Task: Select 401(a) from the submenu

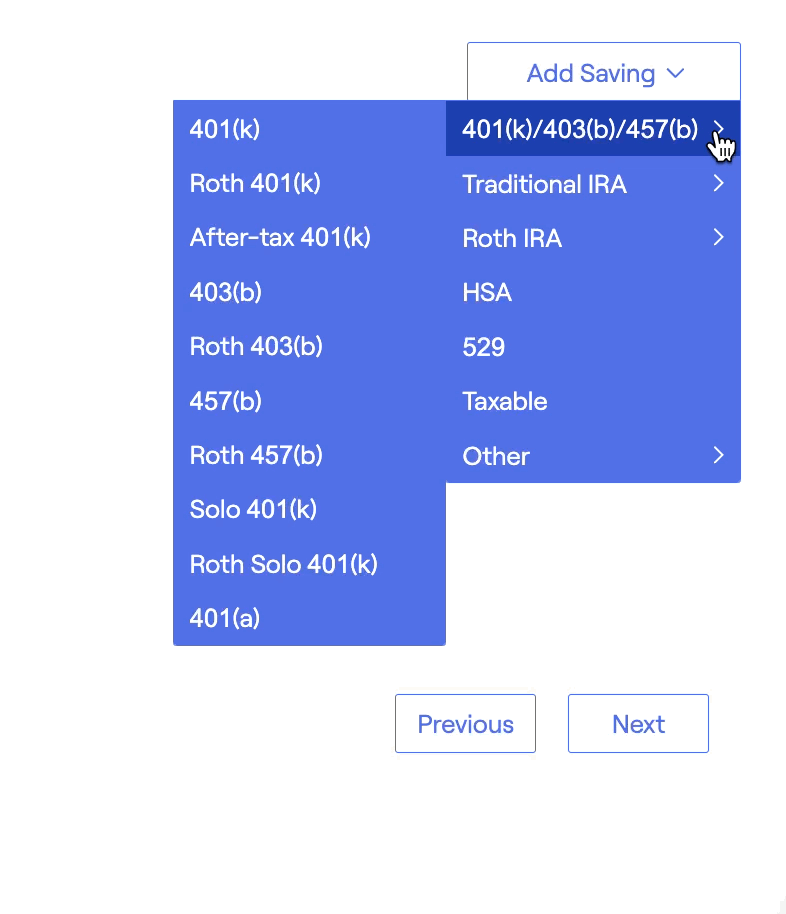Action: point(309,619)
